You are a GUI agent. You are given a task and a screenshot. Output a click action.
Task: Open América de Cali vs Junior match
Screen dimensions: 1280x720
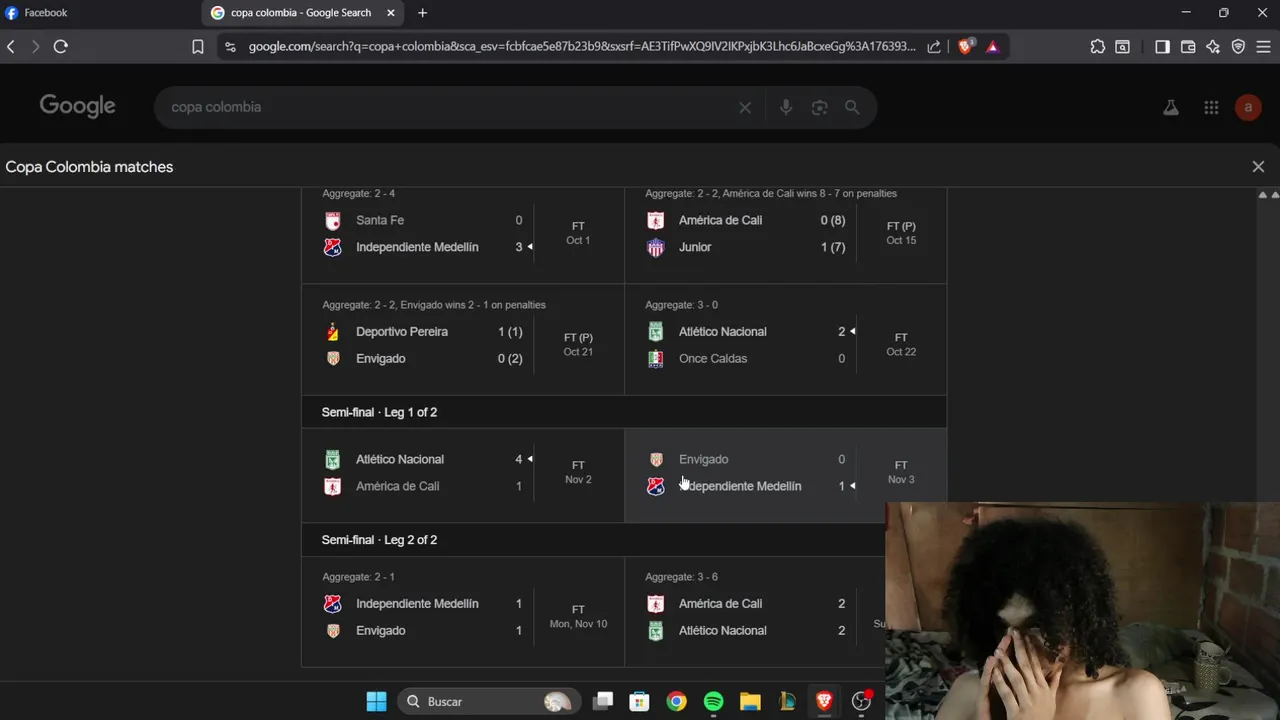pyautogui.click(x=786, y=234)
